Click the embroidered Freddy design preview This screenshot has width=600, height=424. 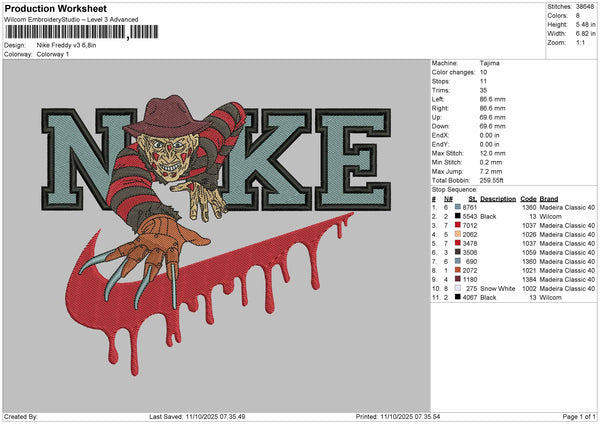click(217, 235)
